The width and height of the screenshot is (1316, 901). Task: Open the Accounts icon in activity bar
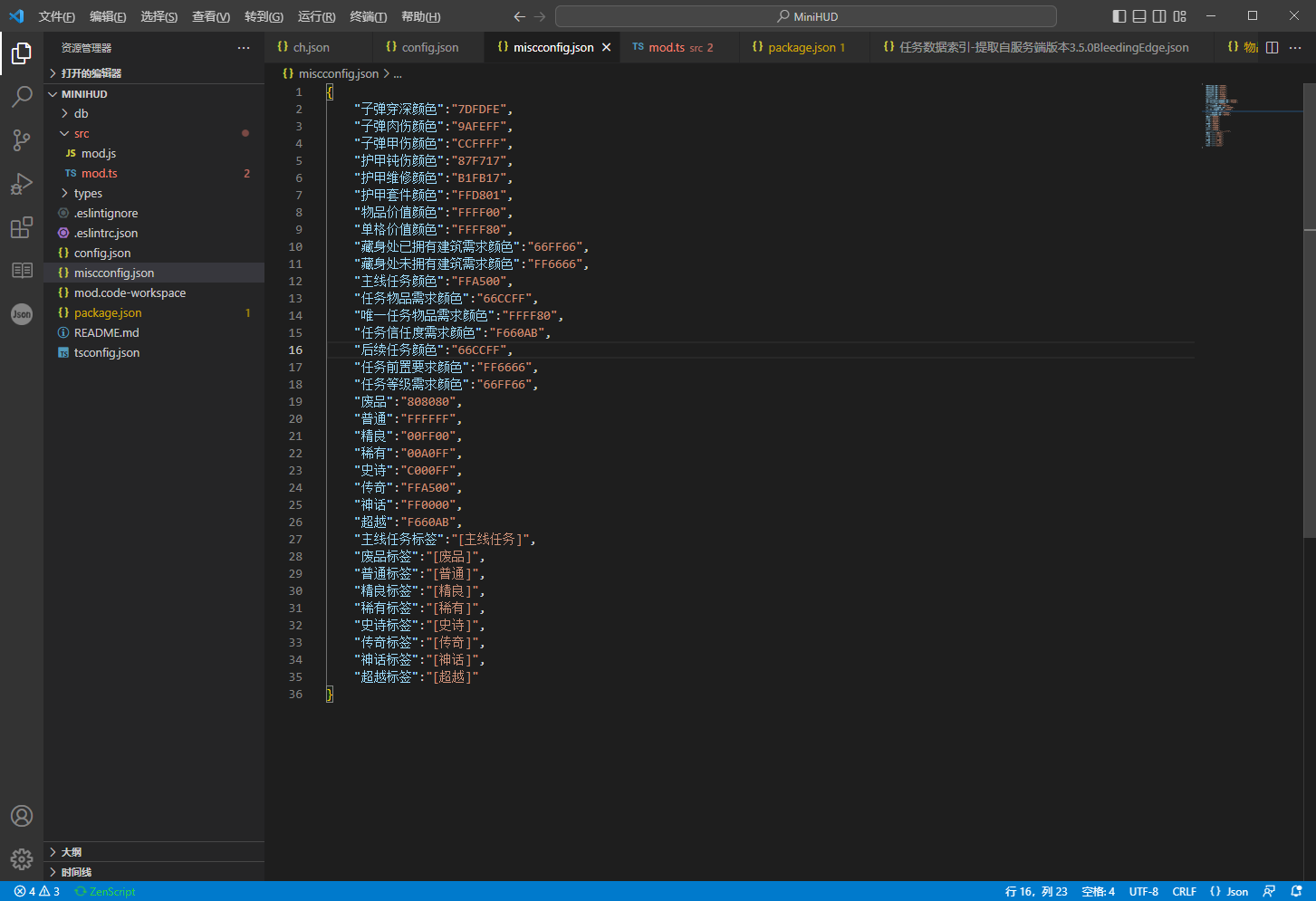tap(22, 816)
